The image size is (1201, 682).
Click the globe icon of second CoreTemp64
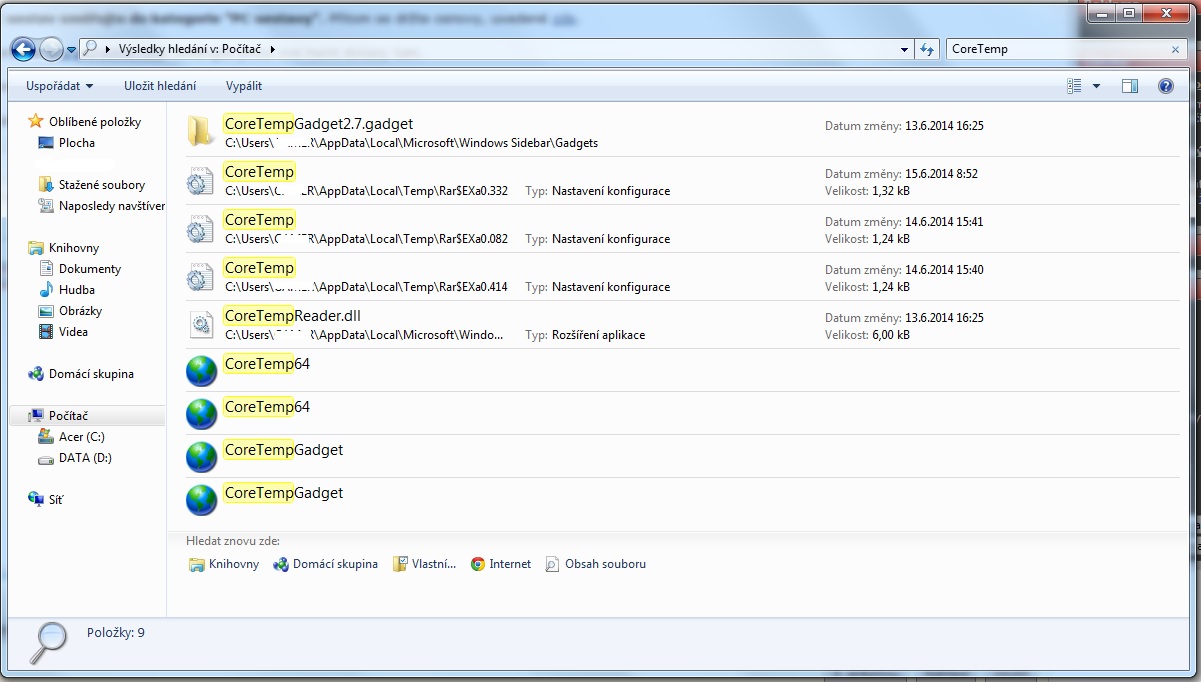202,413
